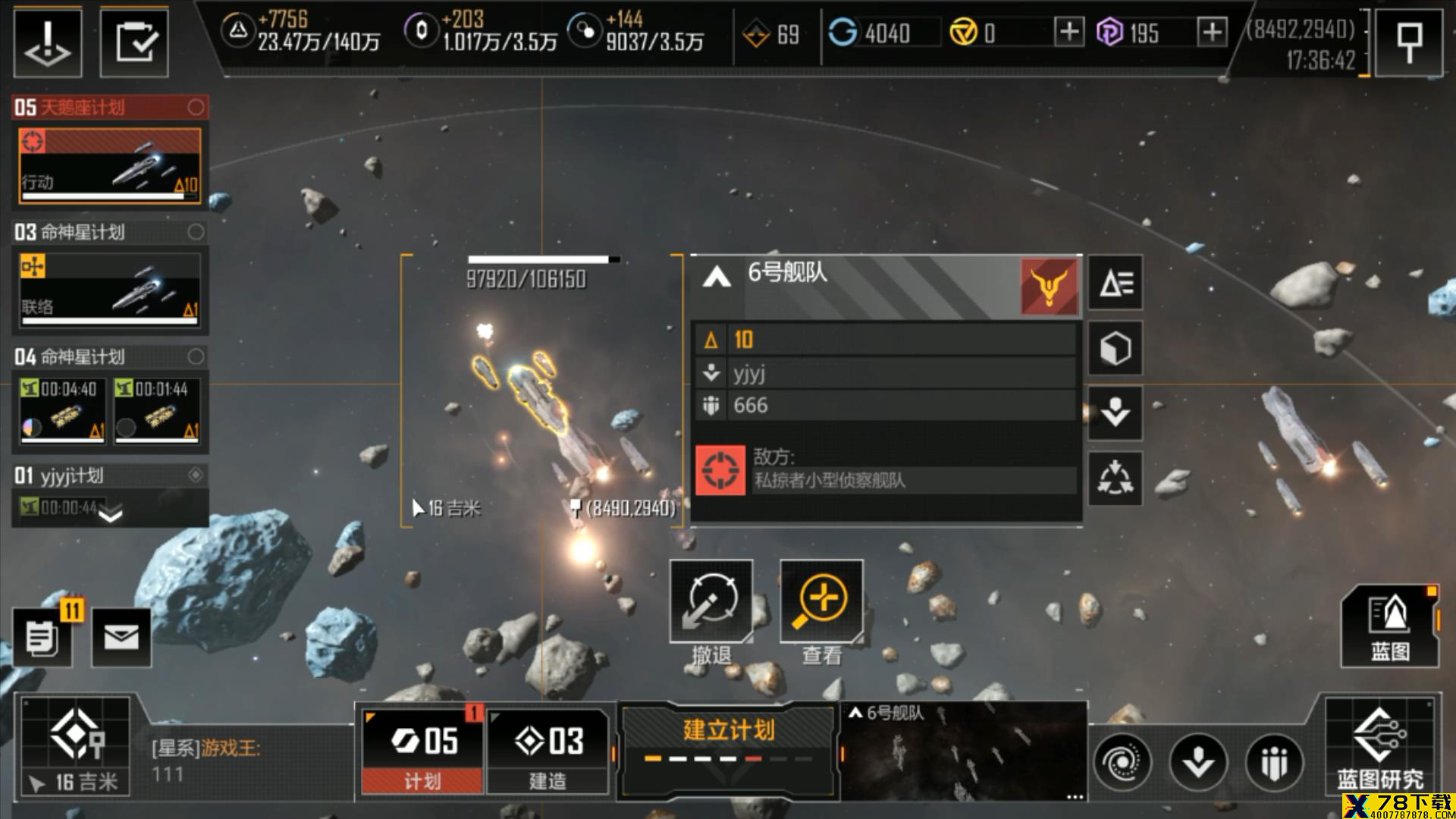Open the mail envelope icon
The image size is (1456, 819).
(x=121, y=638)
